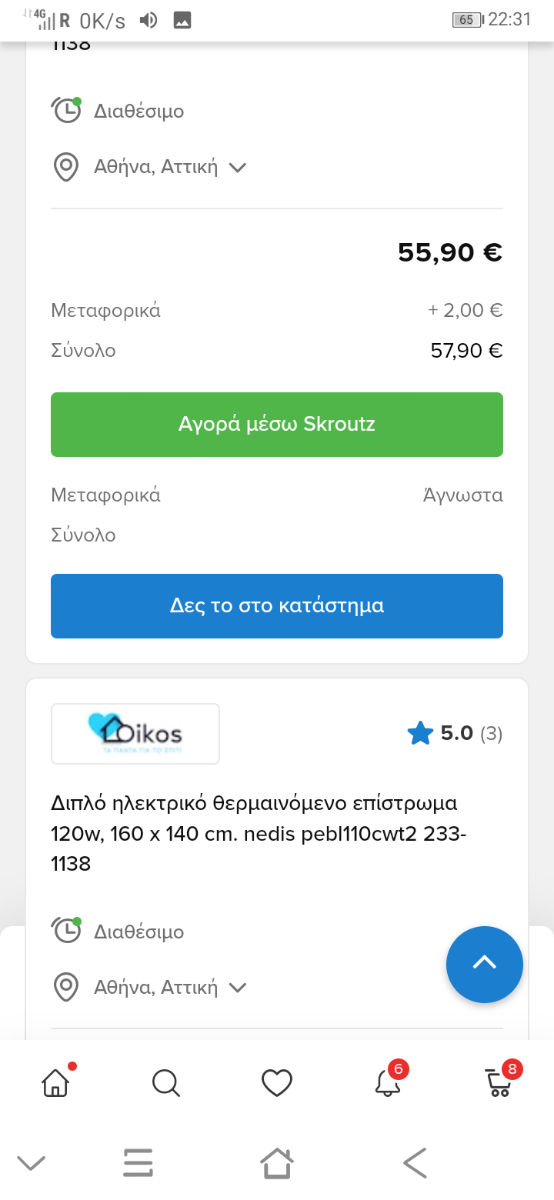Expand Αθήνα, Αττική location in first offer
Viewport: 554px width, 1200px height.
(x=170, y=167)
